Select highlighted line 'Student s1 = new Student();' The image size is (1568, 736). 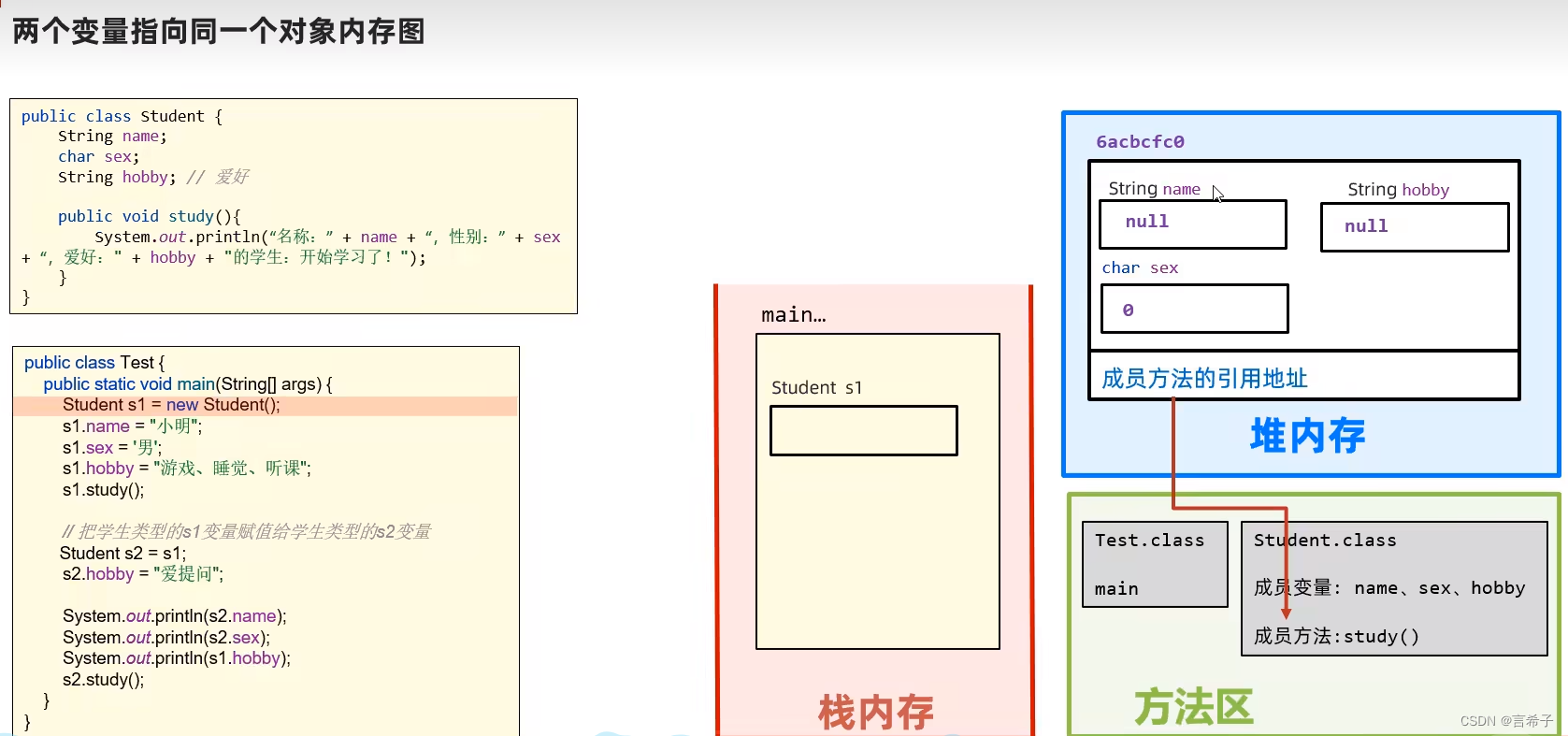pyautogui.click(x=266, y=405)
